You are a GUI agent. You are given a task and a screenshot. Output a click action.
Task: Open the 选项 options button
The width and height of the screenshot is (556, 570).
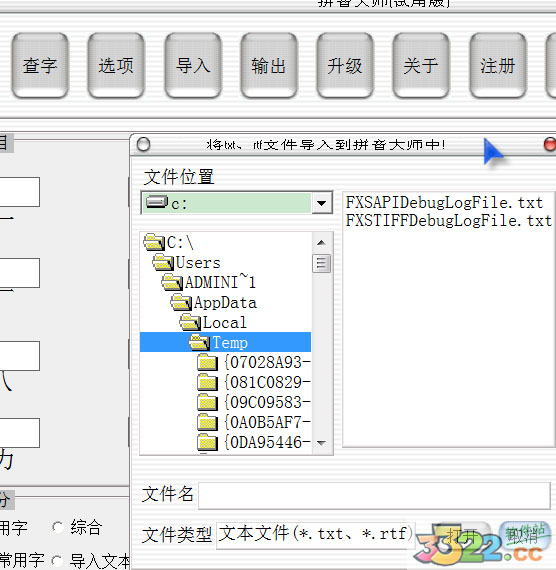click(116, 66)
